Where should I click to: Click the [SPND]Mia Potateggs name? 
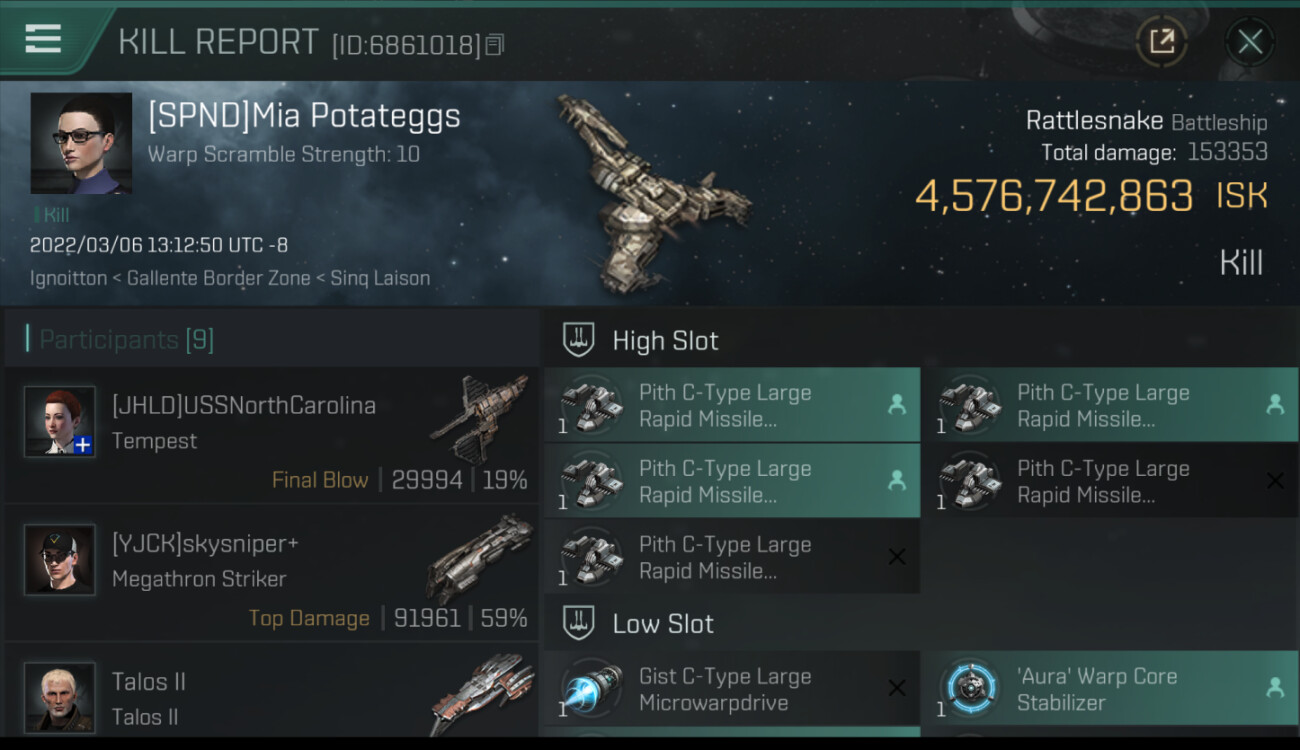[304, 116]
